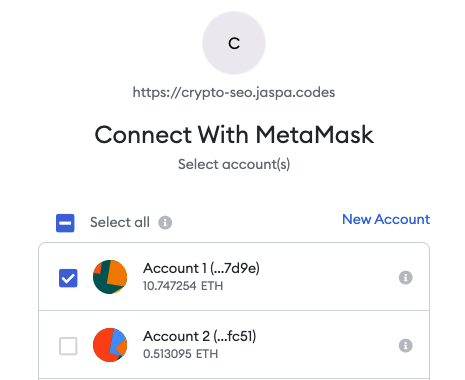The height and width of the screenshot is (380, 465).
Task: Click the crypto-seo.jaspa.codes URL
Action: [x=234, y=92]
